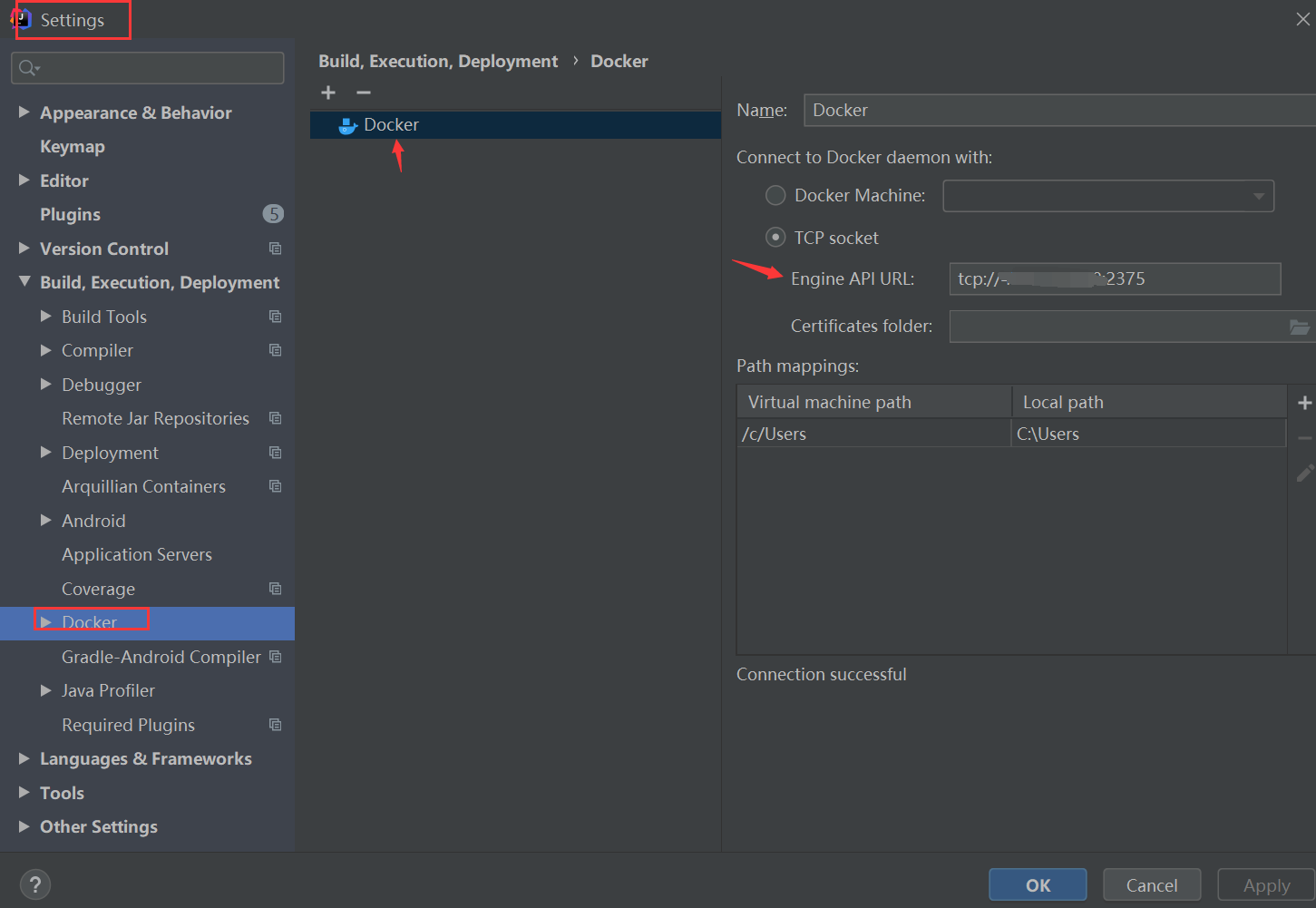The height and width of the screenshot is (908, 1316).
Task: Click the search magnifier icon in settings search
Action: (x=29, y=68)
